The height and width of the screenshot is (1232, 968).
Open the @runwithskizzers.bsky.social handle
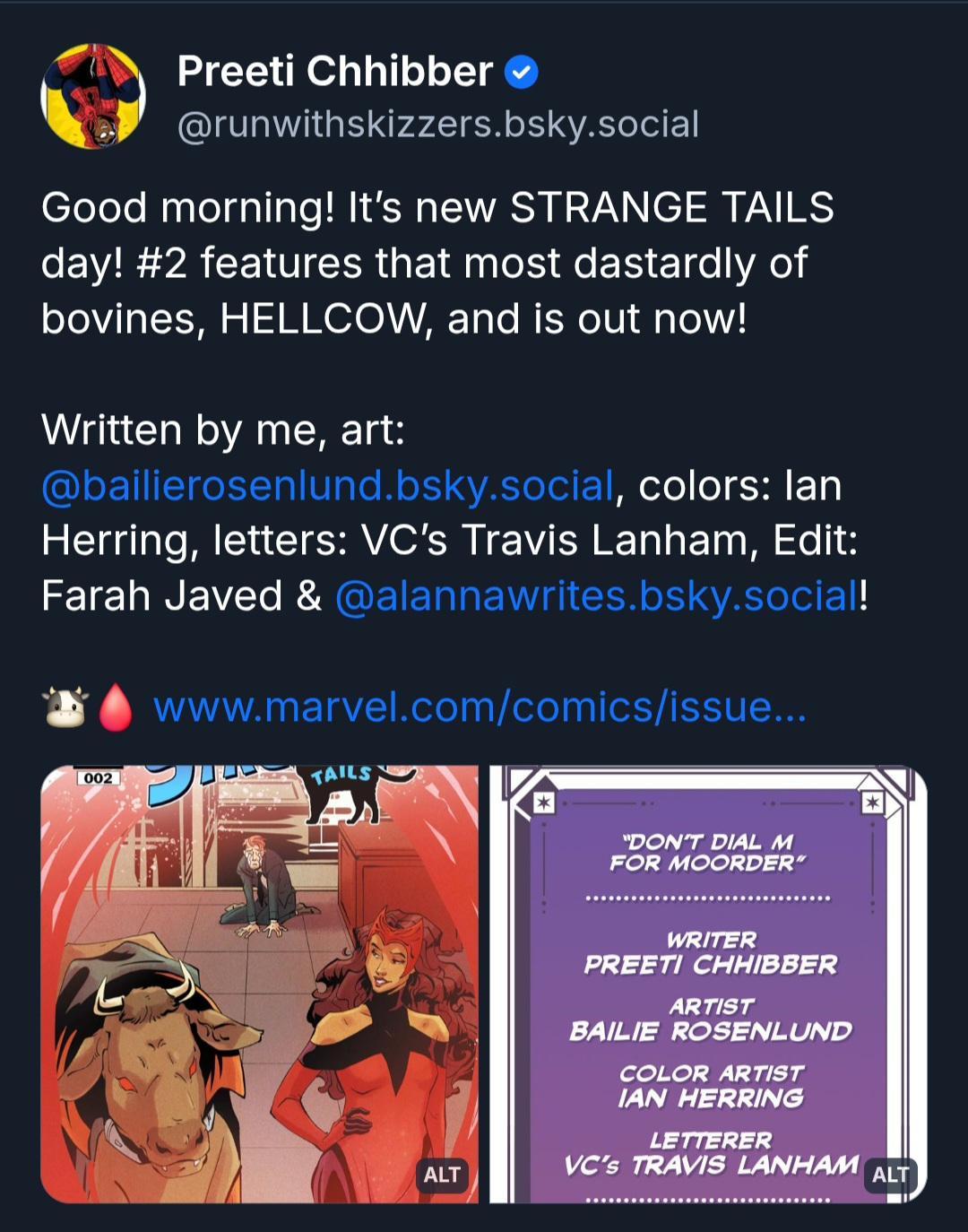pos(438,125)
